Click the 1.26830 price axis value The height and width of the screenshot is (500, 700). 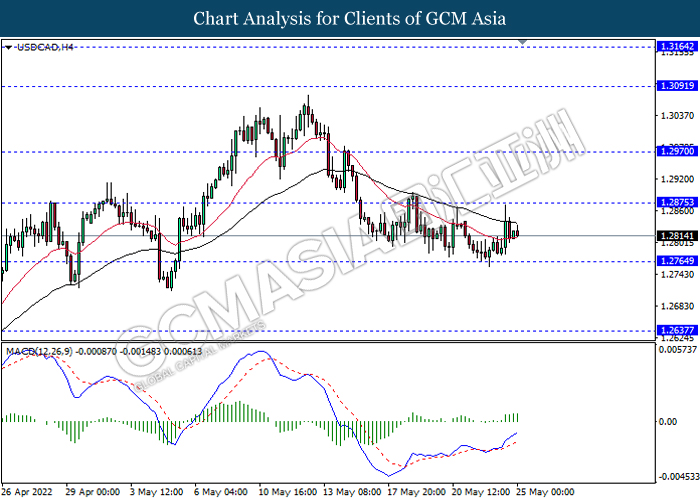[x=677, y=306]
